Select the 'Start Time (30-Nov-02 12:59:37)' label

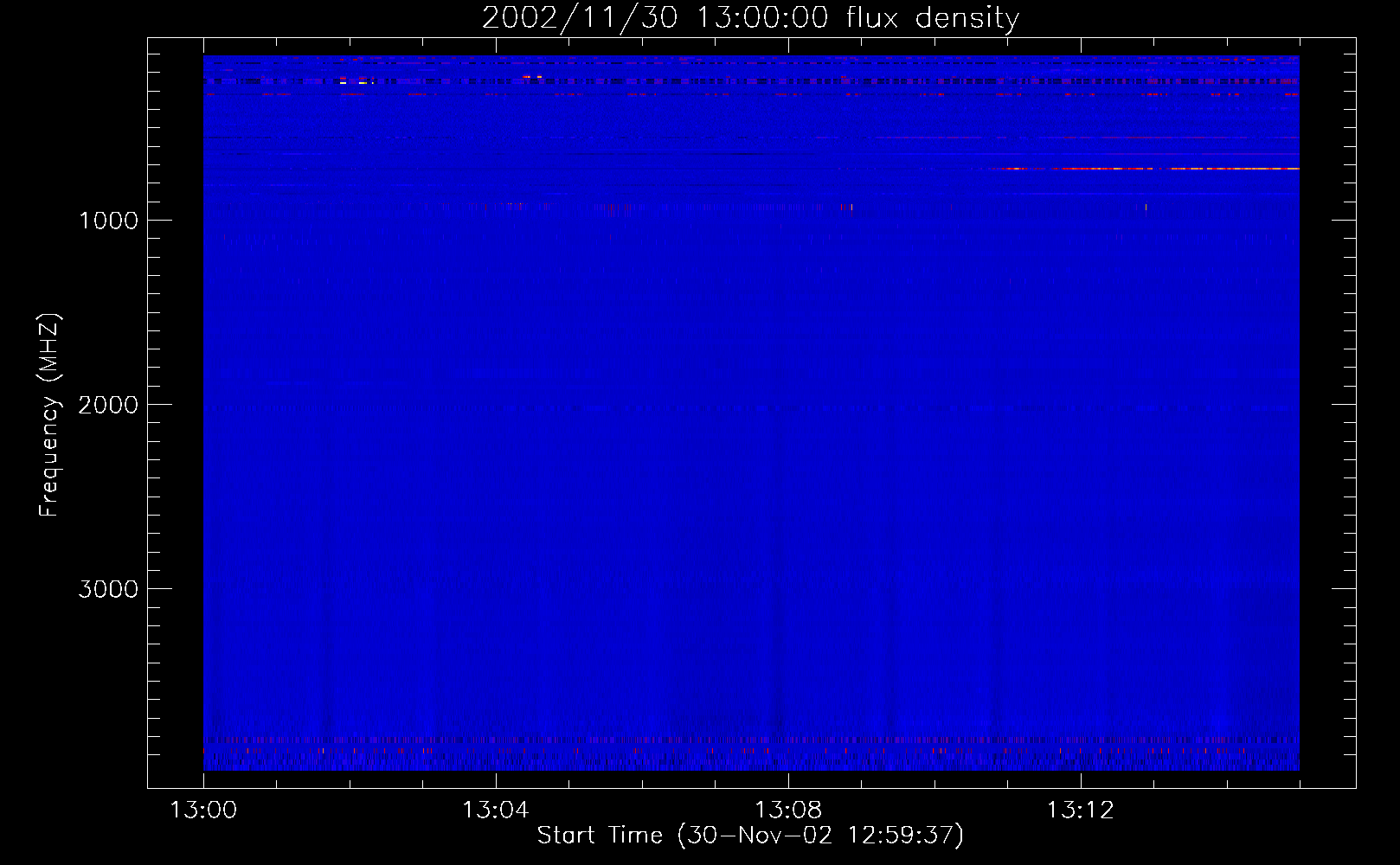coord(750,836)
